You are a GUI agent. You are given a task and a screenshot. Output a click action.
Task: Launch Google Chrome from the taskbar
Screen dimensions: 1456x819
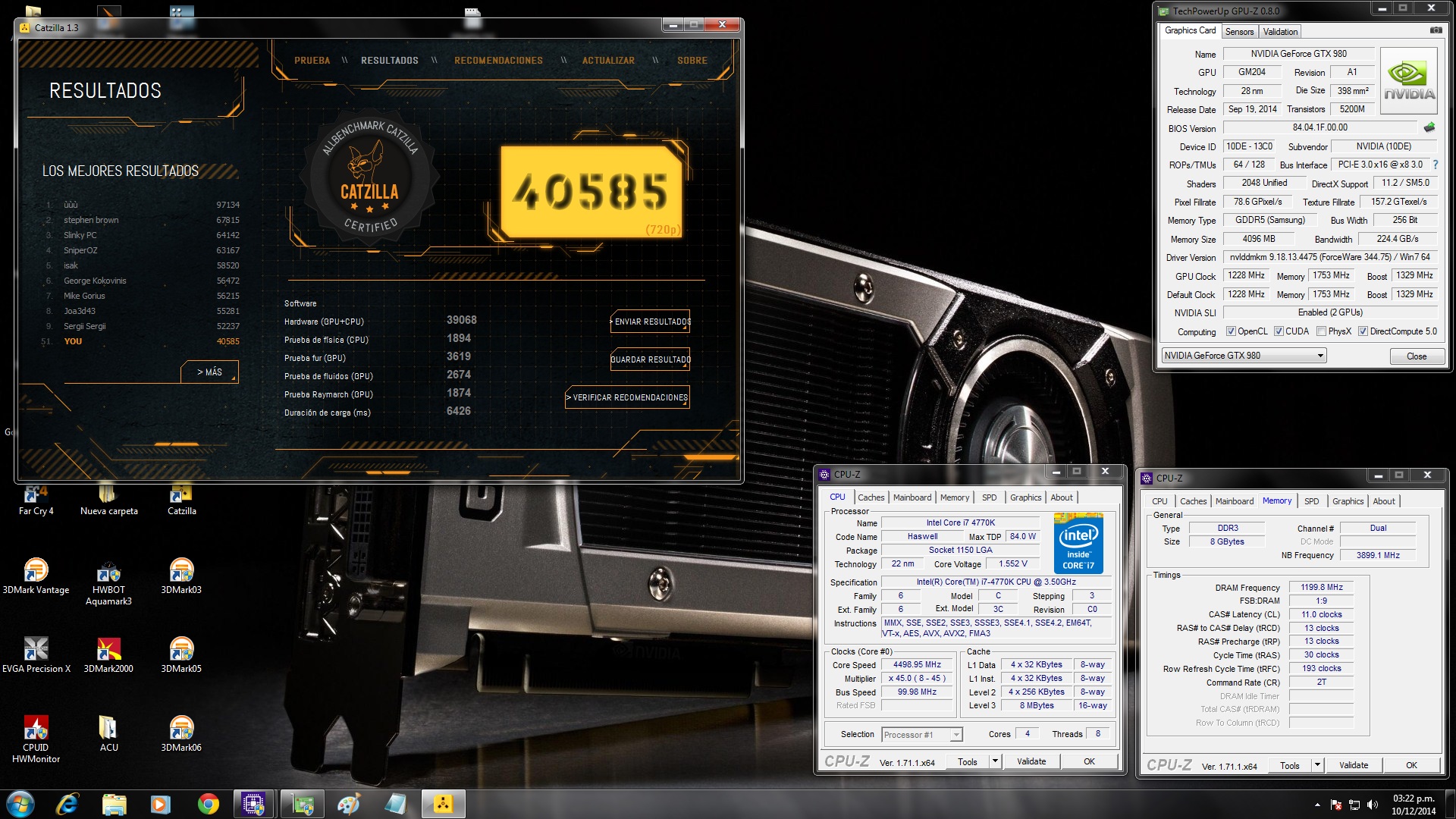click(208, 804)
